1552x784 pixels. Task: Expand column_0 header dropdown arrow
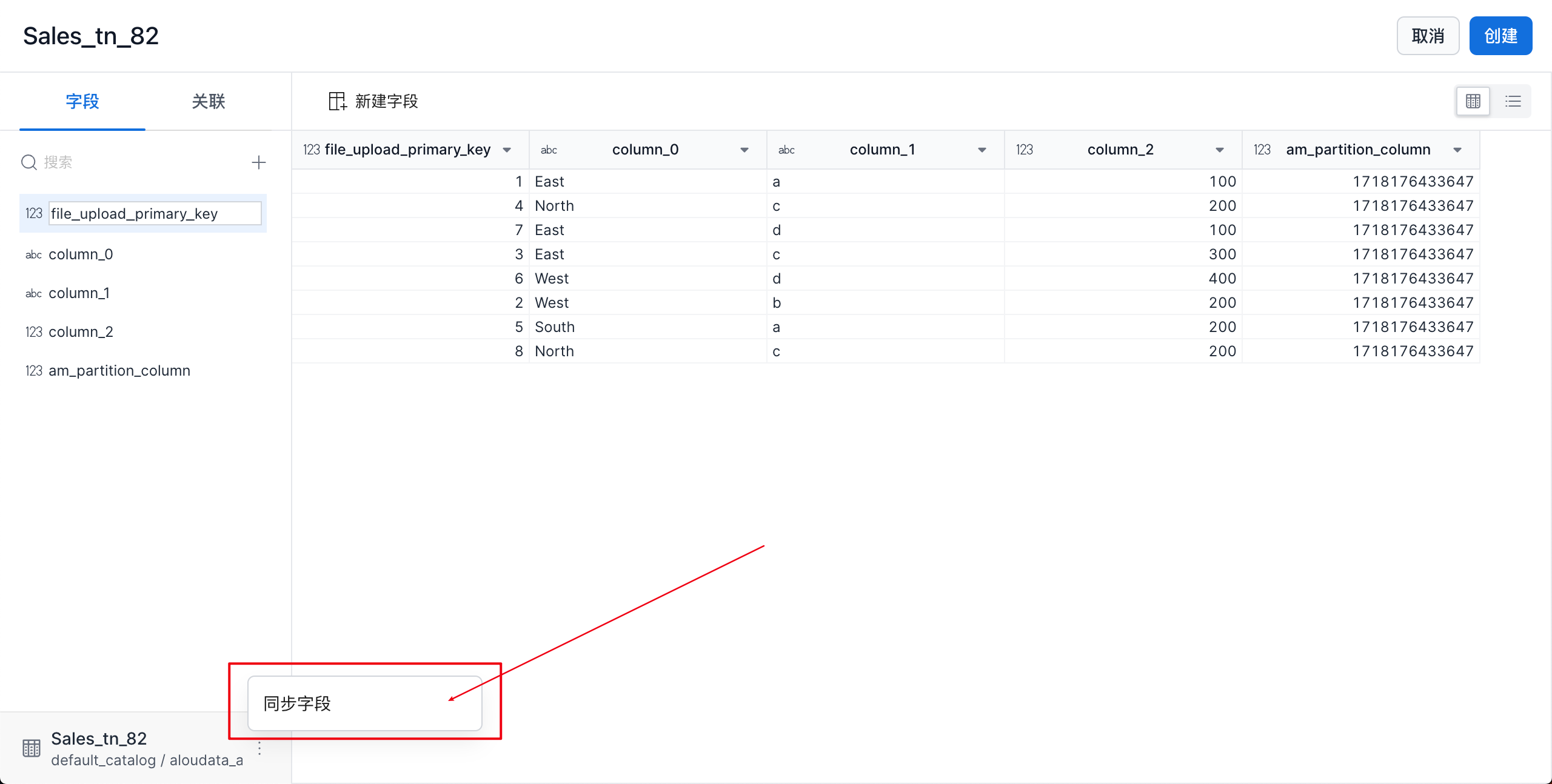click(x=744, y=150)
